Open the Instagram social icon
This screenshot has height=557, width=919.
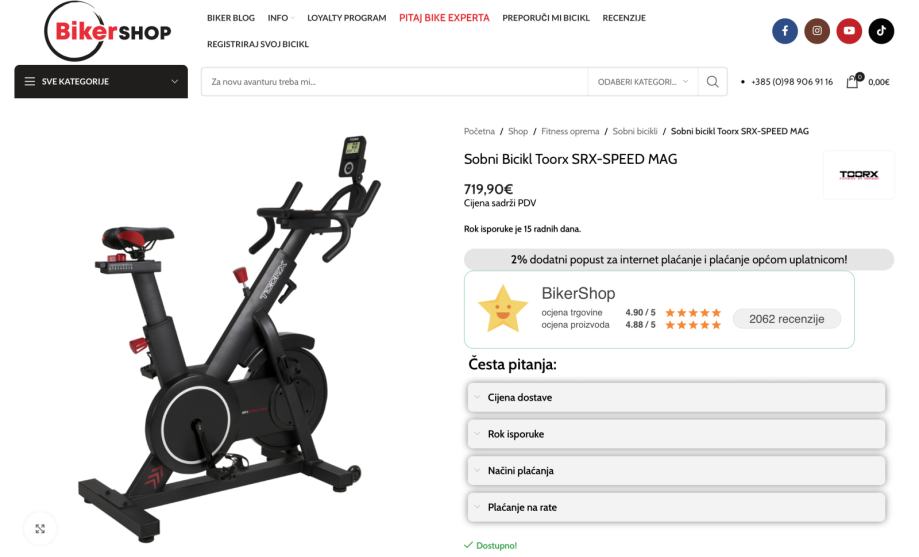(x=817, y=31)
